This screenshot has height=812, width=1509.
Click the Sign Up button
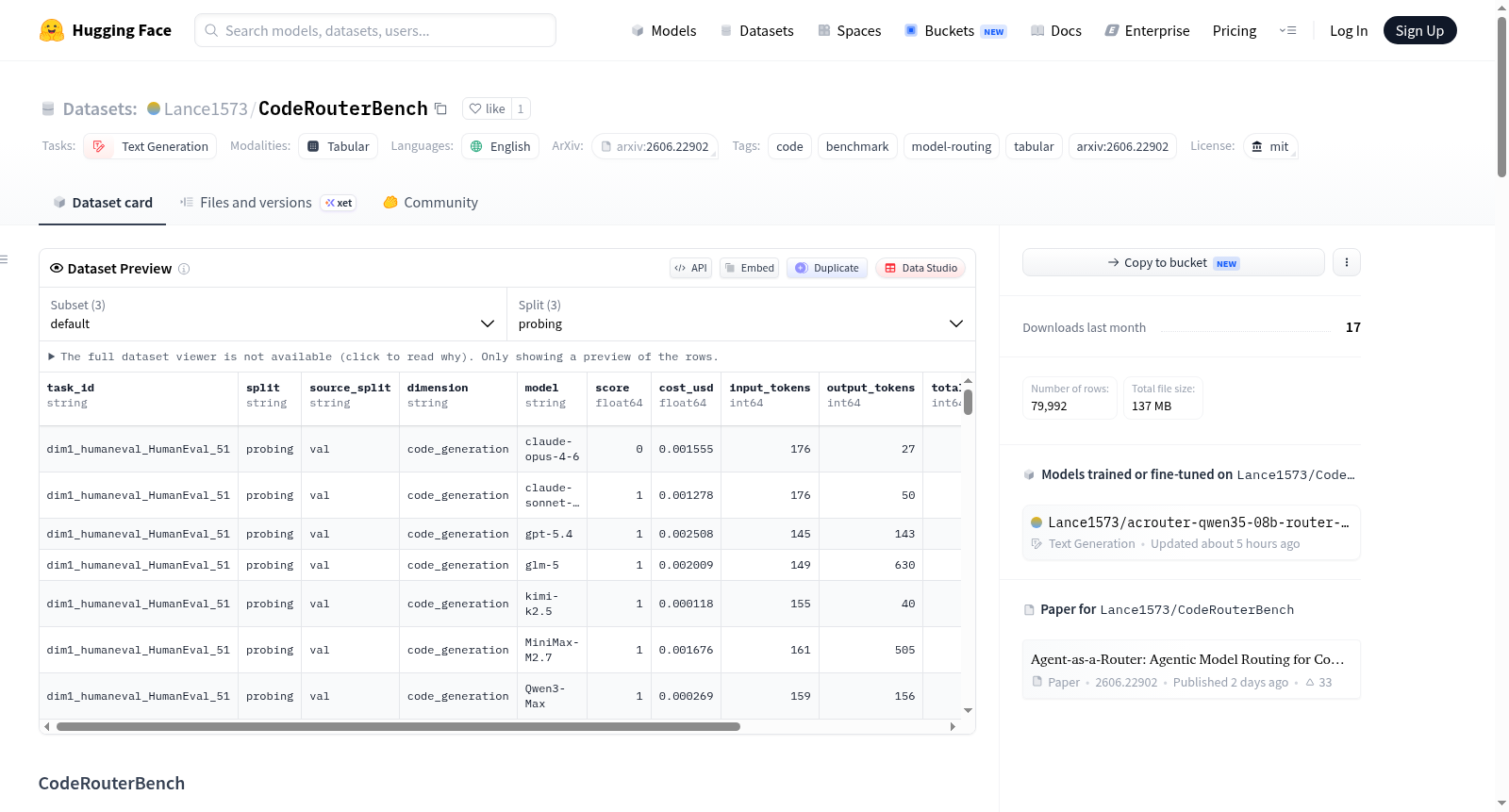point(1419,30)
